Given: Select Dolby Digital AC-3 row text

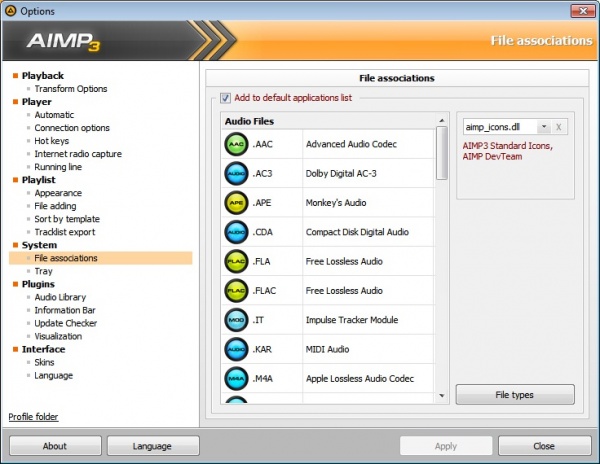Looking at the screenshot, I should (341, 173).
